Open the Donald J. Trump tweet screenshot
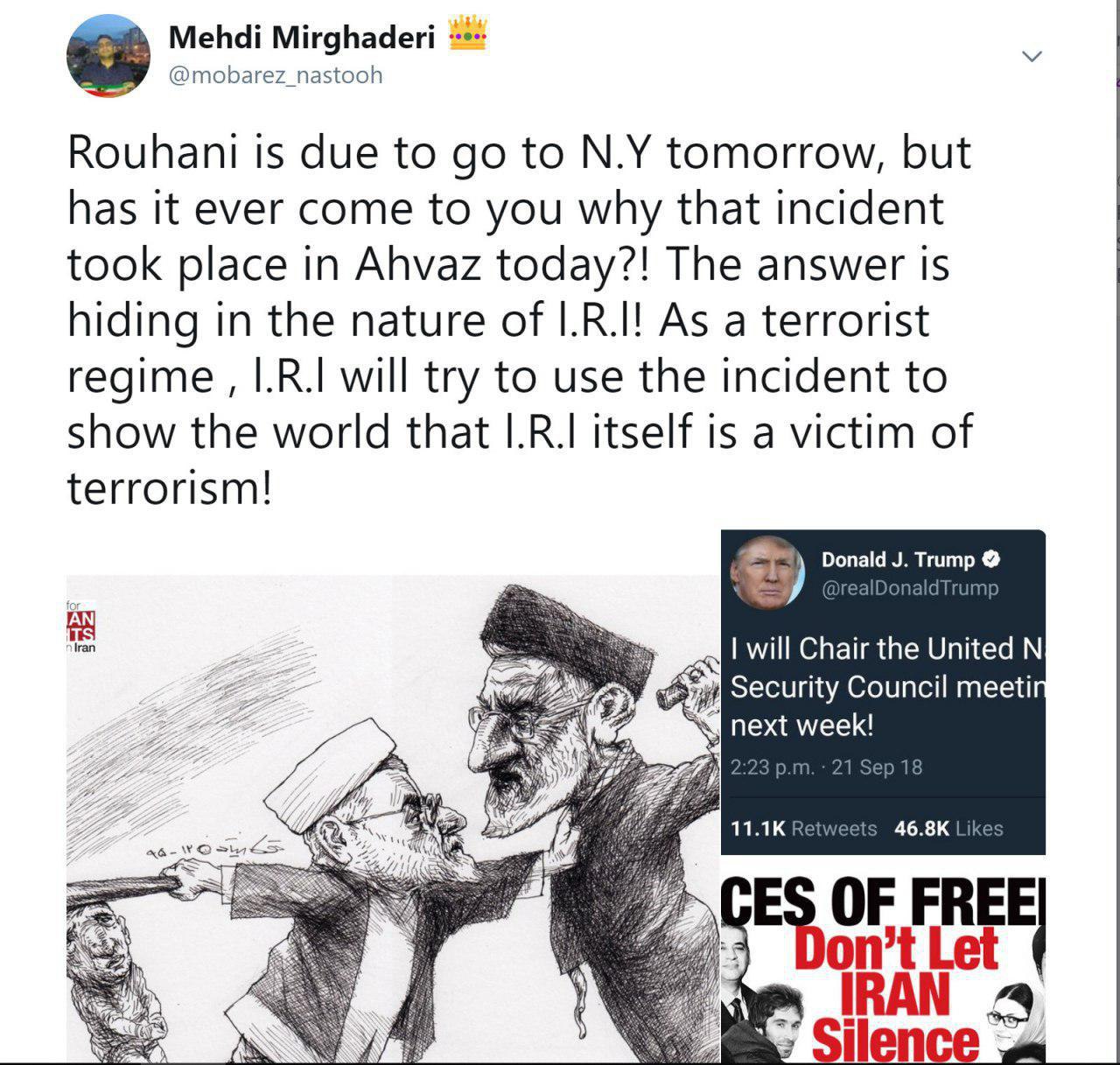The height and width of the screenshot is (1065, 1120). click(883, 691)
